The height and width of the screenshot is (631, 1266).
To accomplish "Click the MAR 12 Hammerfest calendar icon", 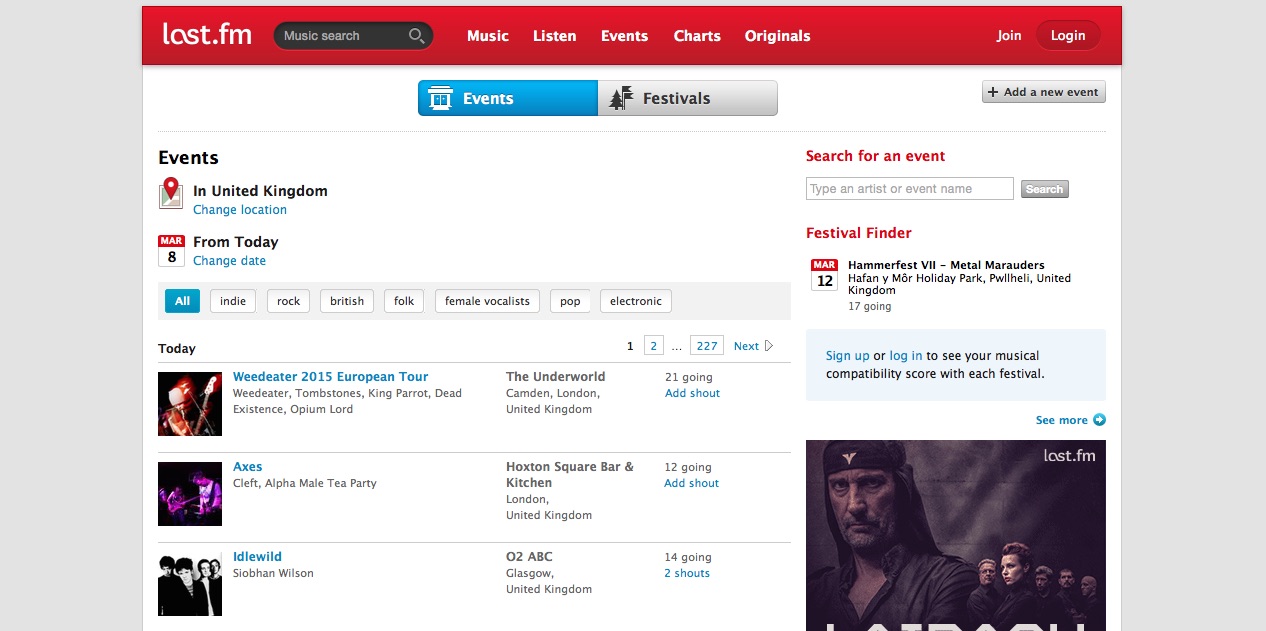I will tap(824, 274).
